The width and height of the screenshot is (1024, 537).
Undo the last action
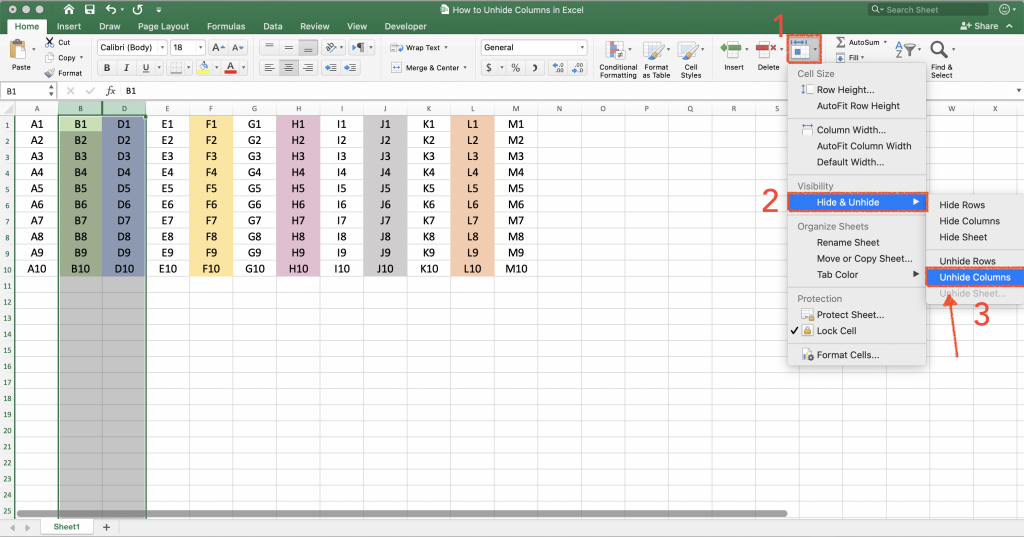111,10
